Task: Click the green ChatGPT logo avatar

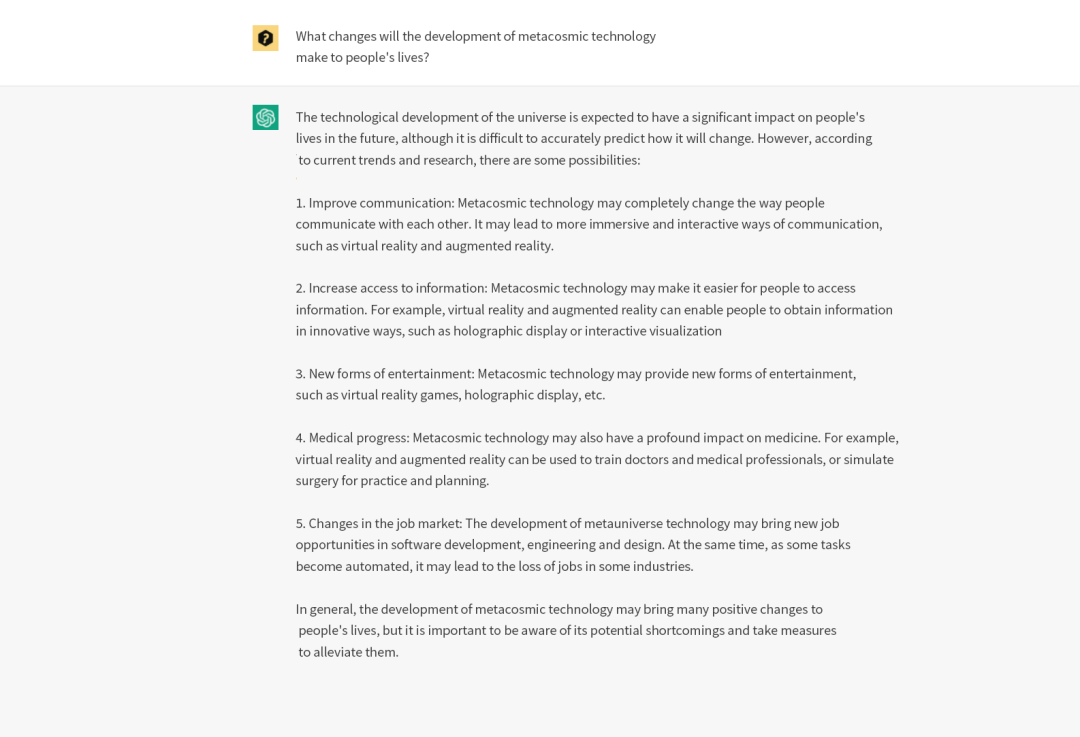Action: (x=265, y=118)
